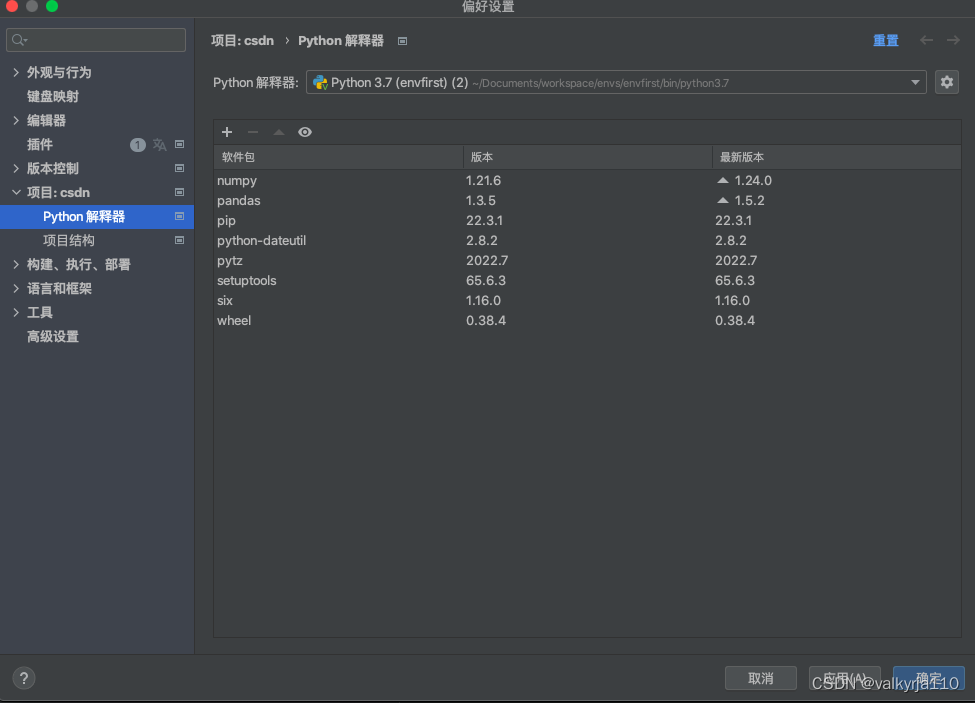Click the update count badge on the 插件 row
The width and height of the screenshot is (975, 703).
pos(137,145)
